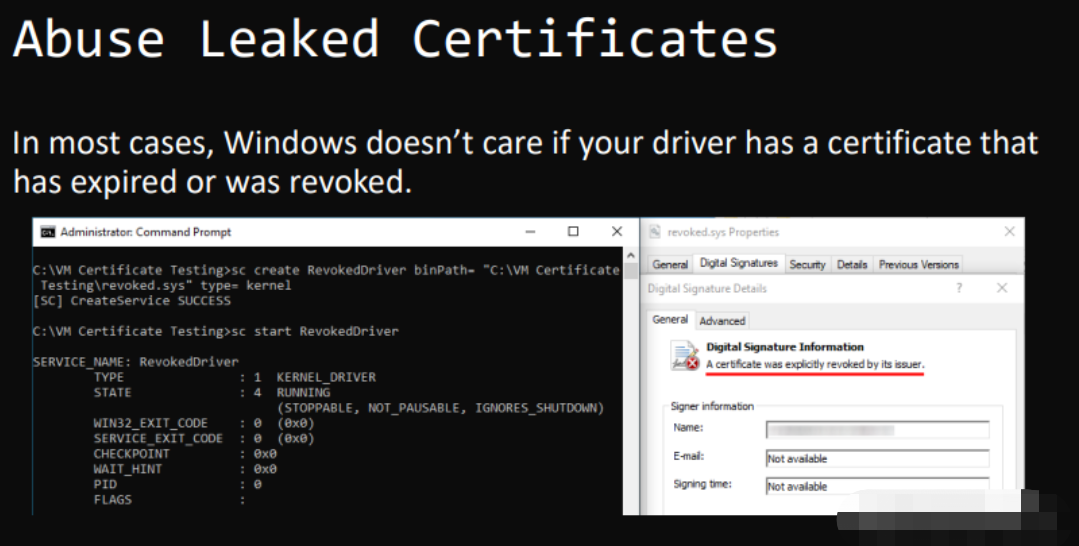Click the revoked.sys Properties file icon
This screenshot has height=546, width=1079.
654,232
